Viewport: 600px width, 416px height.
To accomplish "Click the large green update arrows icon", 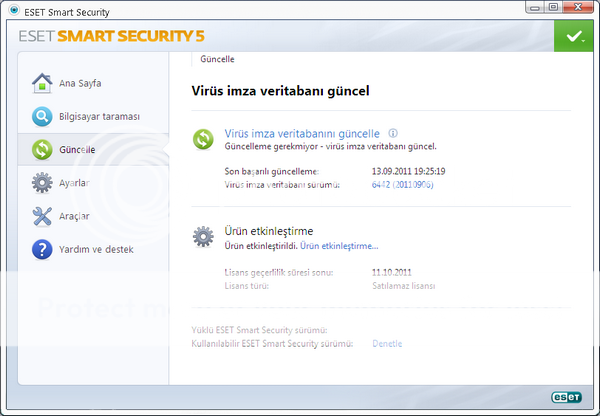I will (204, 138).
